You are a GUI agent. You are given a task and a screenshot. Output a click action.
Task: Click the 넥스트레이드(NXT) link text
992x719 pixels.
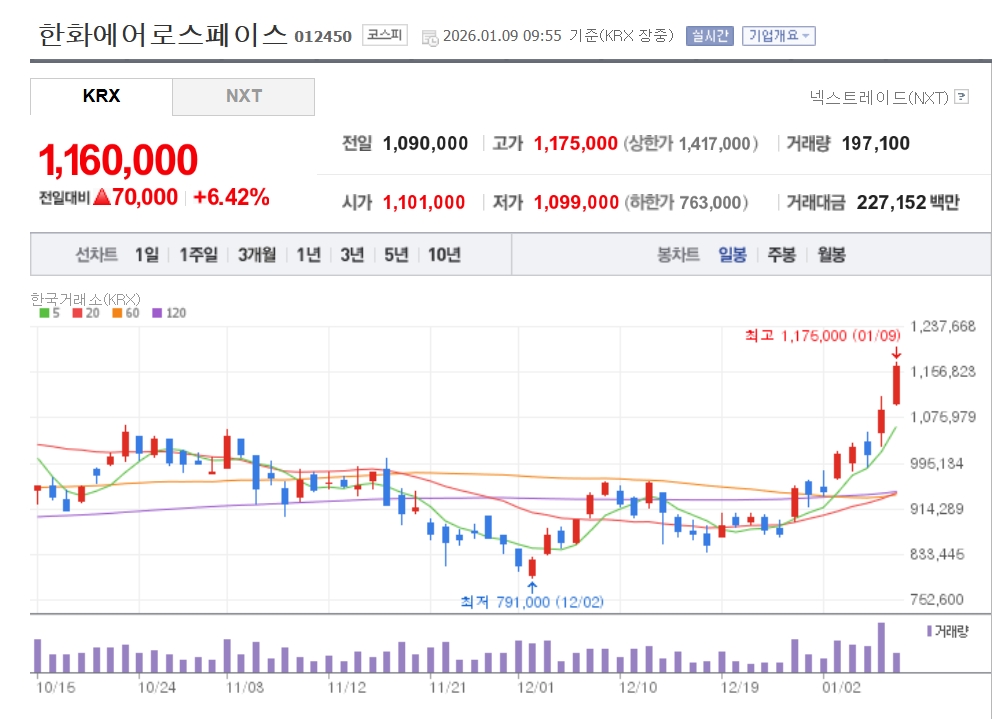(x=879, y=97)
